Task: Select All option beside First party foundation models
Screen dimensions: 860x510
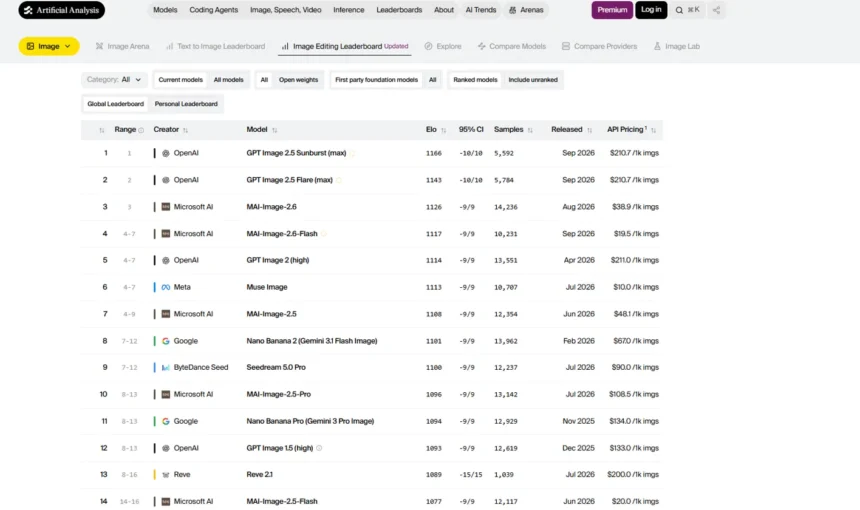Action: click(x=432, y=80)
